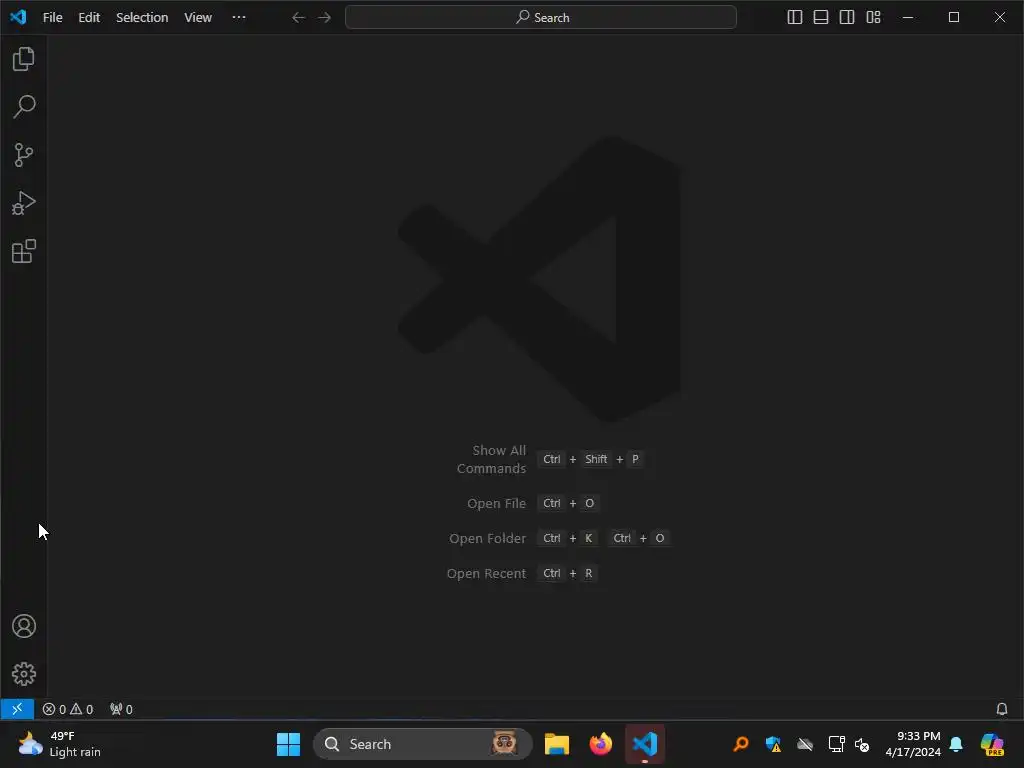This screenshot has height=768, width=1024.
Task: Open the View menu
Action: pos(198,18)
